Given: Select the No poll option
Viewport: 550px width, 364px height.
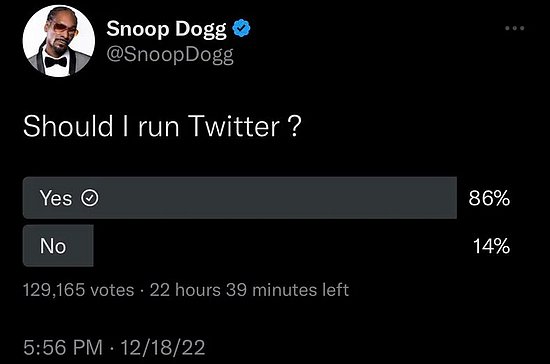Looking at the screenshot, I should coord(58,246).
